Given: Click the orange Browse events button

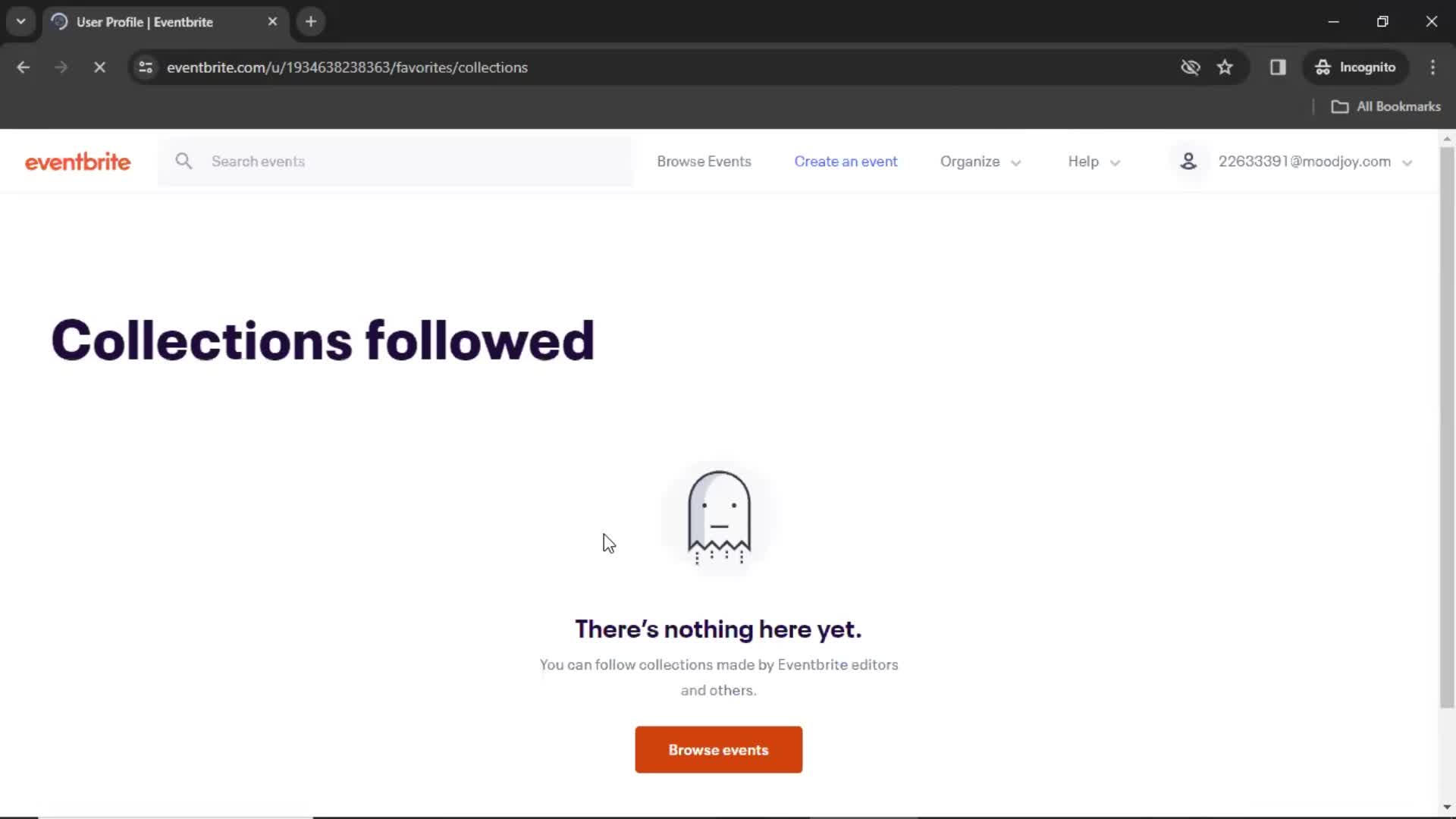Looking at the screenshot, I should 718,749.
